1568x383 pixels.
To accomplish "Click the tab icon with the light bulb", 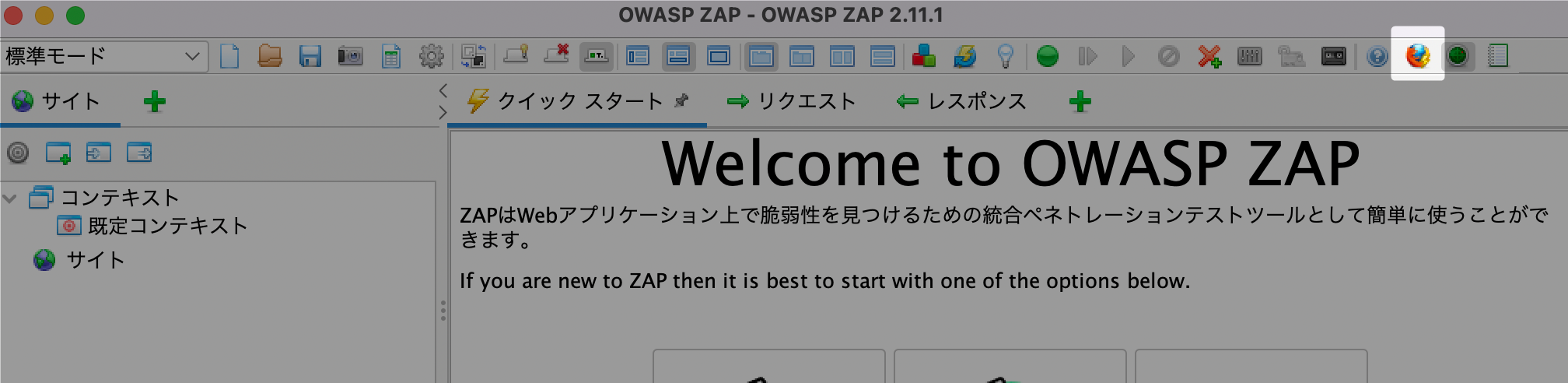I will point(516,55).
